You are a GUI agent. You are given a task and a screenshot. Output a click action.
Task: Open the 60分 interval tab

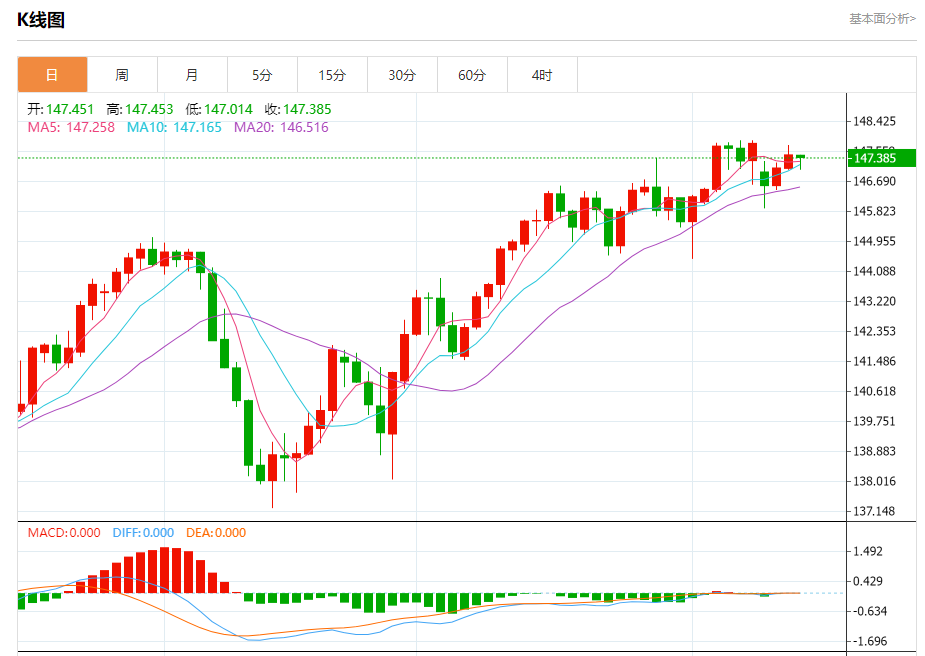(472, 75)
